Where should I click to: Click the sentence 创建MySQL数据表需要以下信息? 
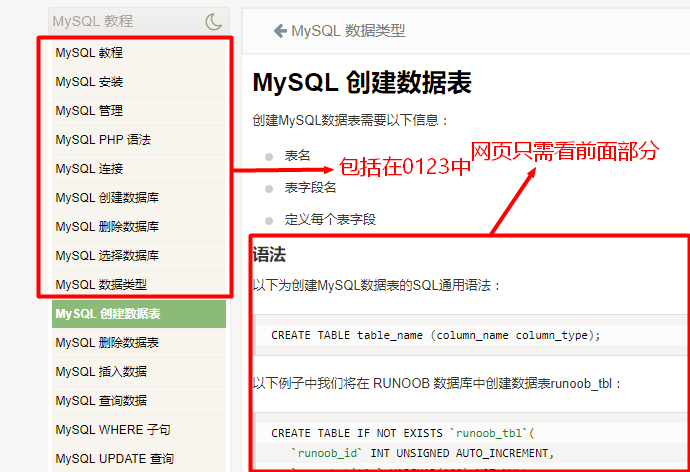tap(350, 121)
